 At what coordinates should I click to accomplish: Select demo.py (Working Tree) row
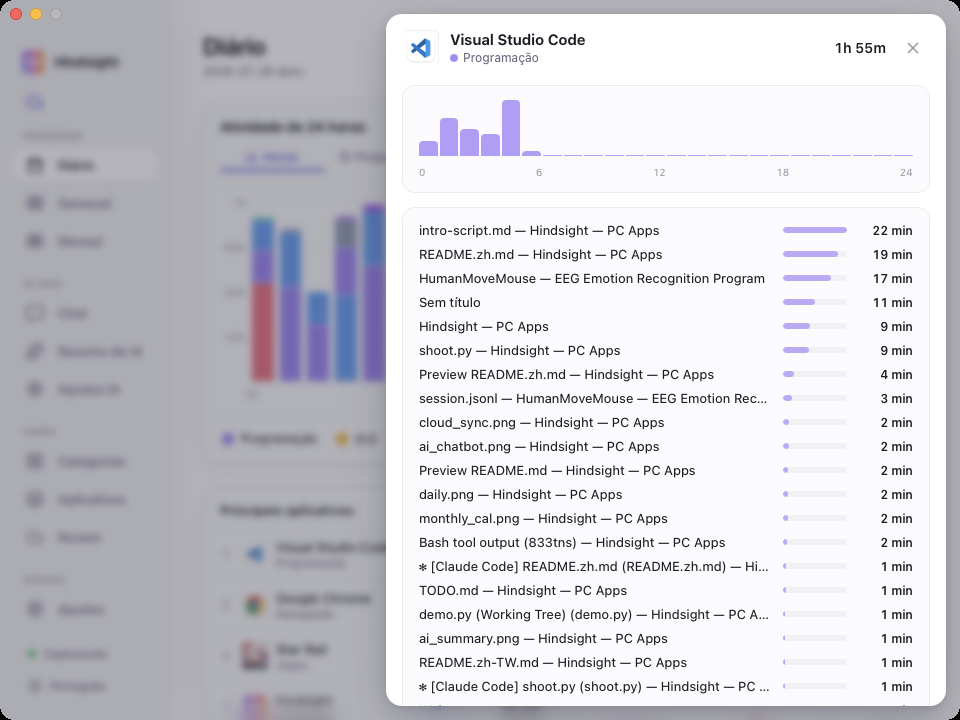click(666, 614)
